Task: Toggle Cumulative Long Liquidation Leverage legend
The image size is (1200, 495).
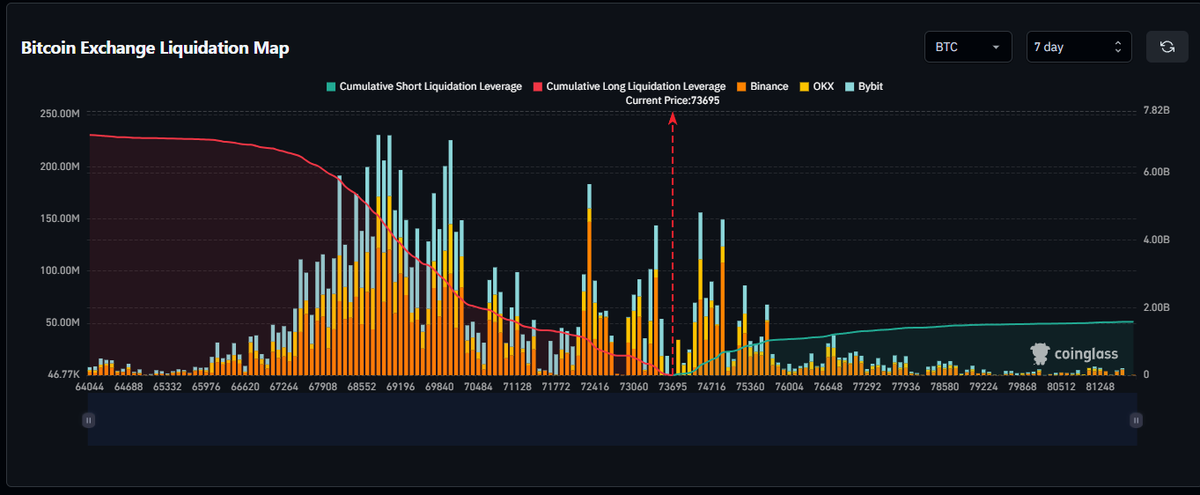Action: [629, 87]
